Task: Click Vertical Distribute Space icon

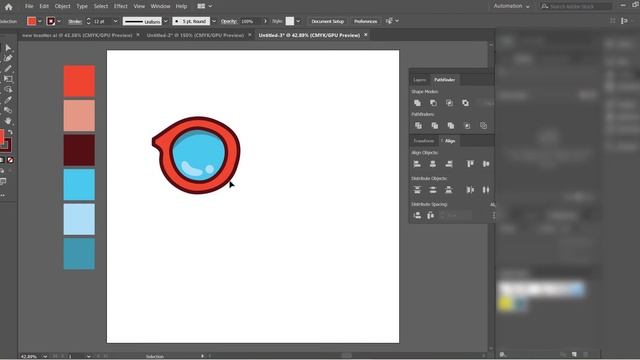Action: 417,215
